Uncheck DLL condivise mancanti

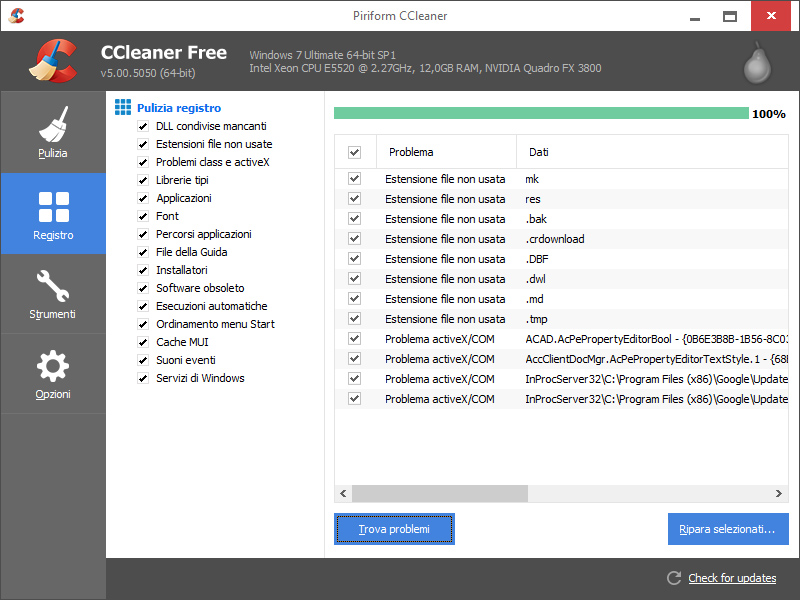143,126
